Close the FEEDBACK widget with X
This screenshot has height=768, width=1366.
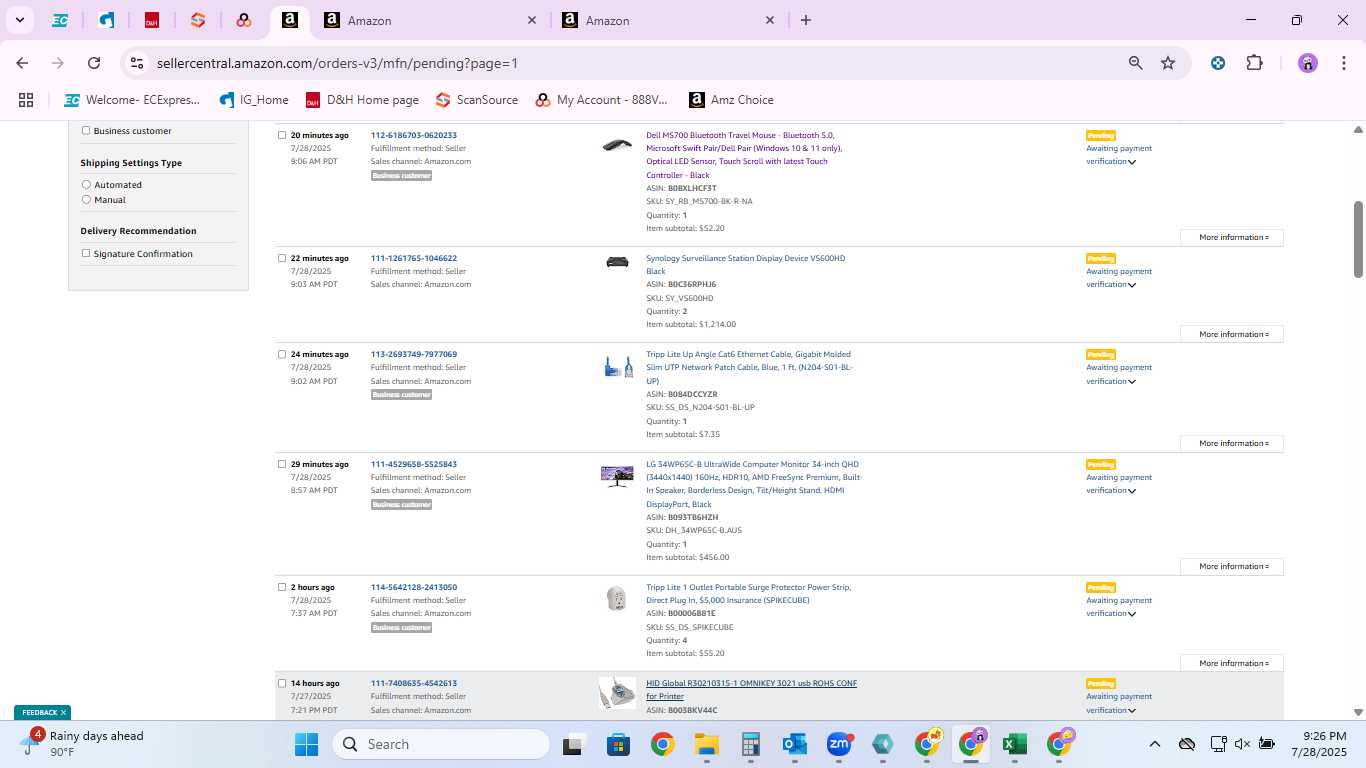(x=63, y=712)
